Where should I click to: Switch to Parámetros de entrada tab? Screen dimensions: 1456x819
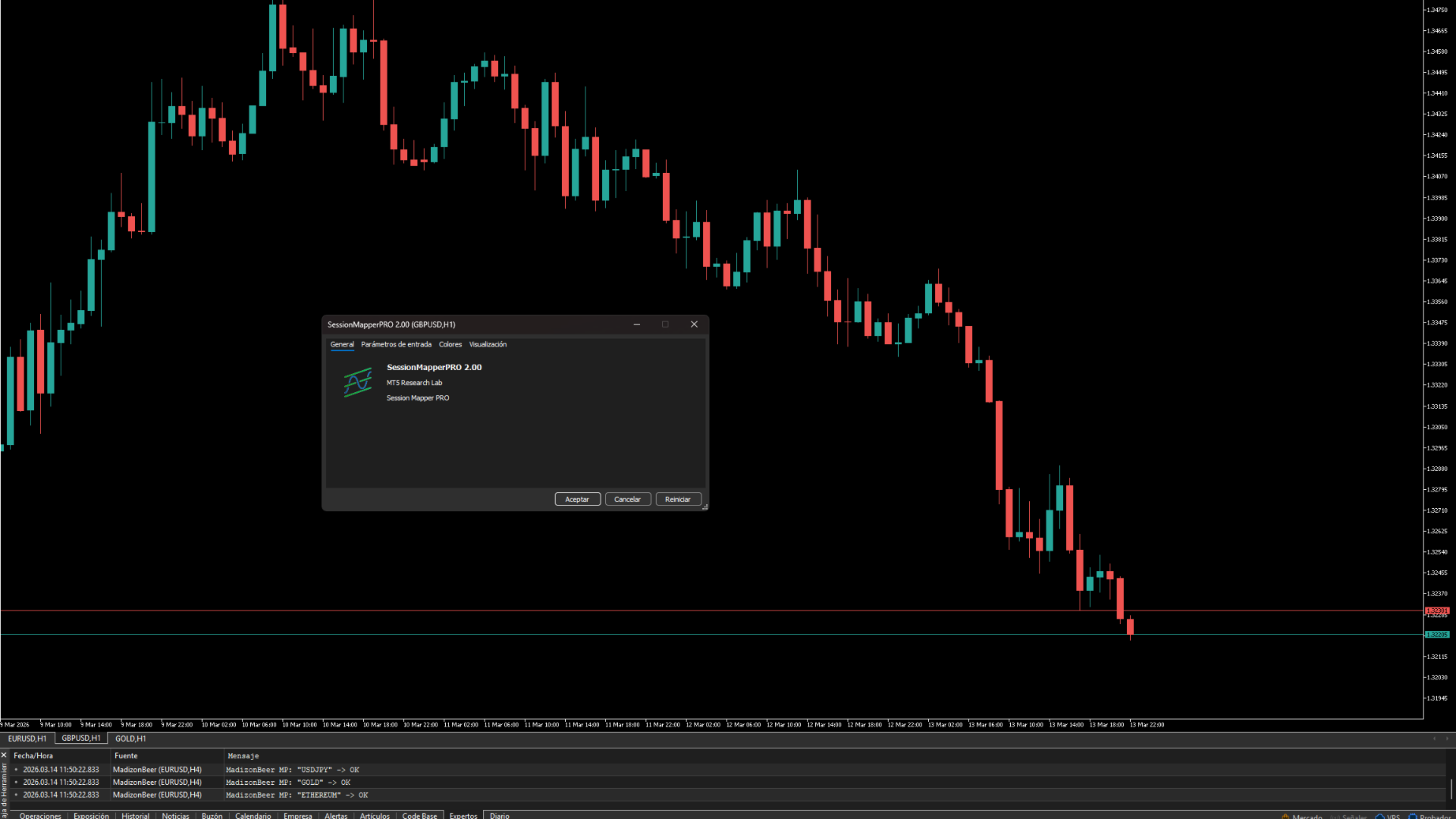pos(396,344)
